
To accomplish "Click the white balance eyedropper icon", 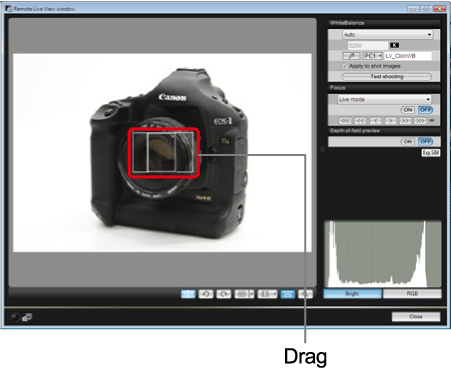I will (351, 56).
